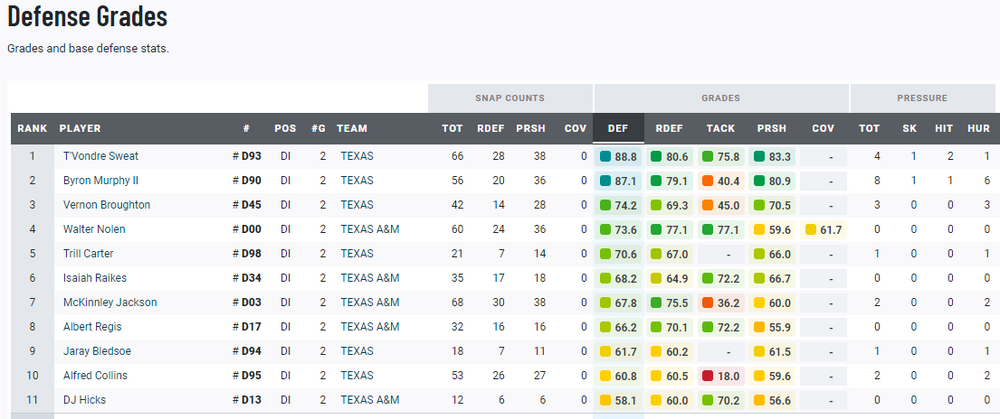Sort by the DEF grade column header
The image size is (1000, 419).
coord(618,129)
